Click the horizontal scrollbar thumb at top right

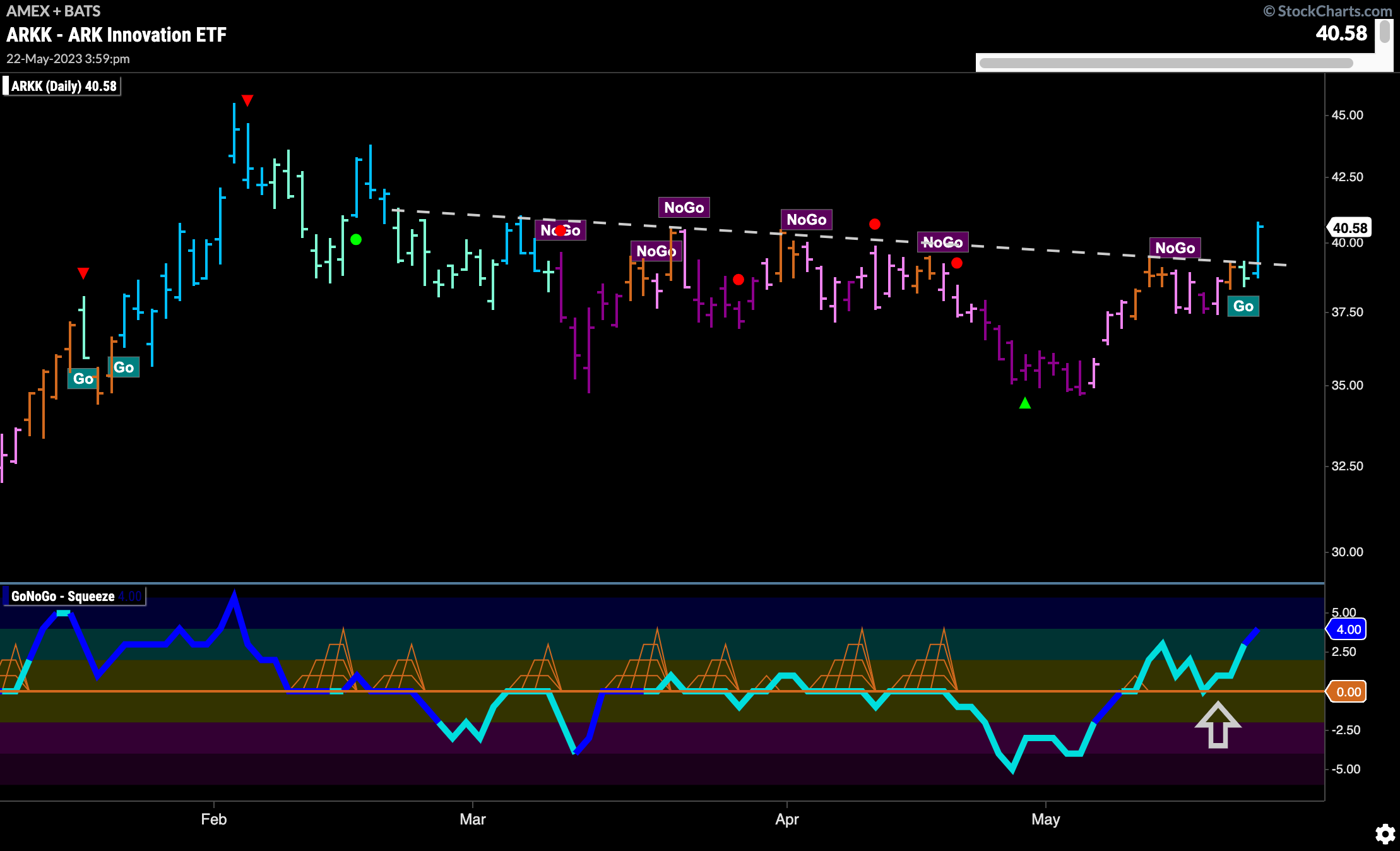[1166, 62]
